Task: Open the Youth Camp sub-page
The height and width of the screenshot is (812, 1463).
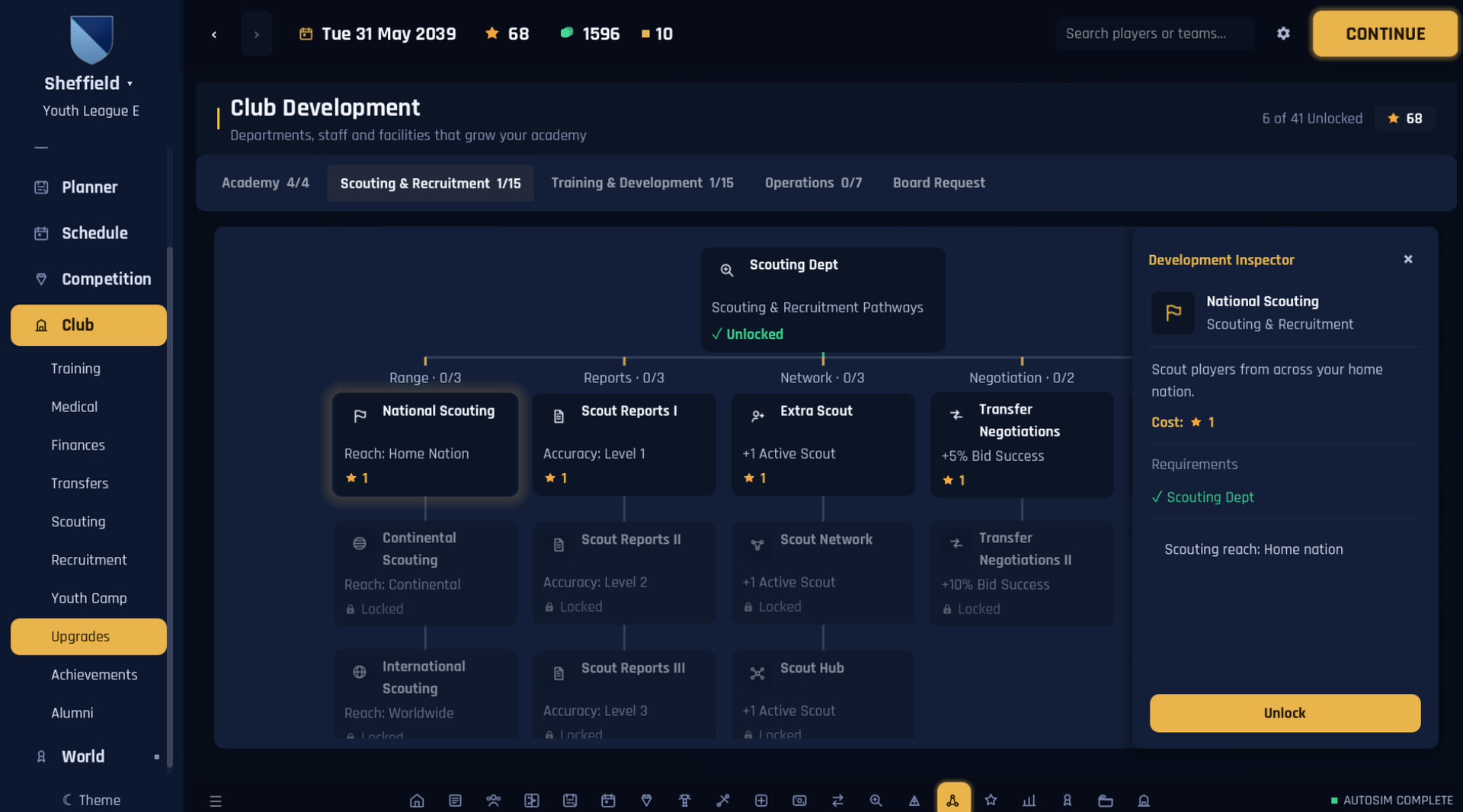Action: (x=88, y=598)
